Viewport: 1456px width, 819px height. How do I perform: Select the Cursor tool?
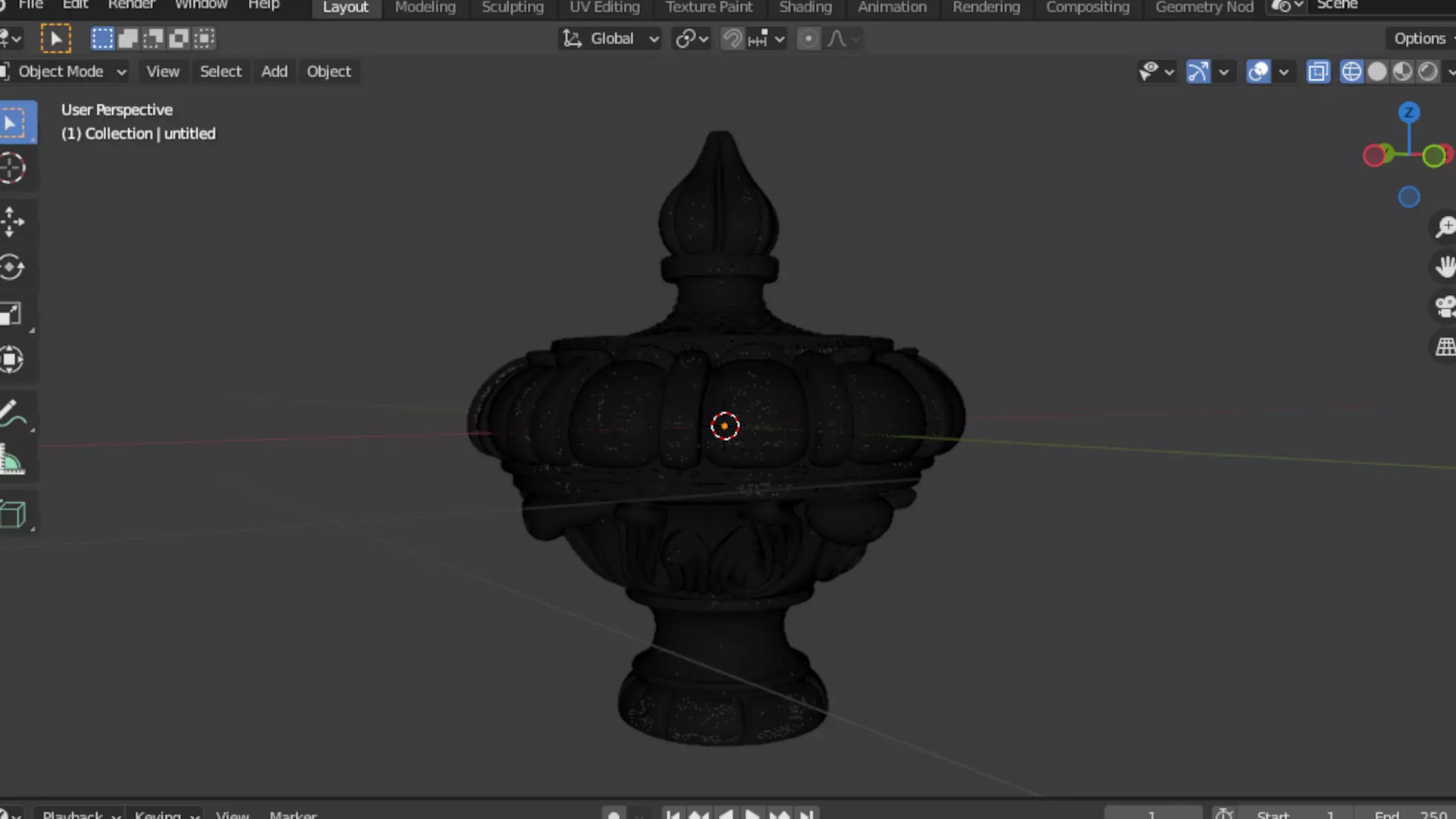12,168
